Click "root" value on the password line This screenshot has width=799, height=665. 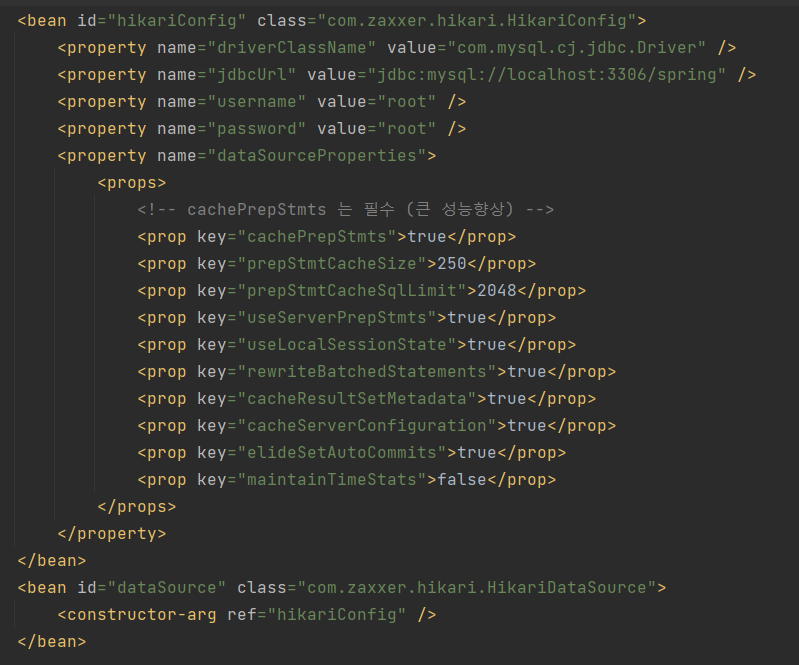(407, 129)
